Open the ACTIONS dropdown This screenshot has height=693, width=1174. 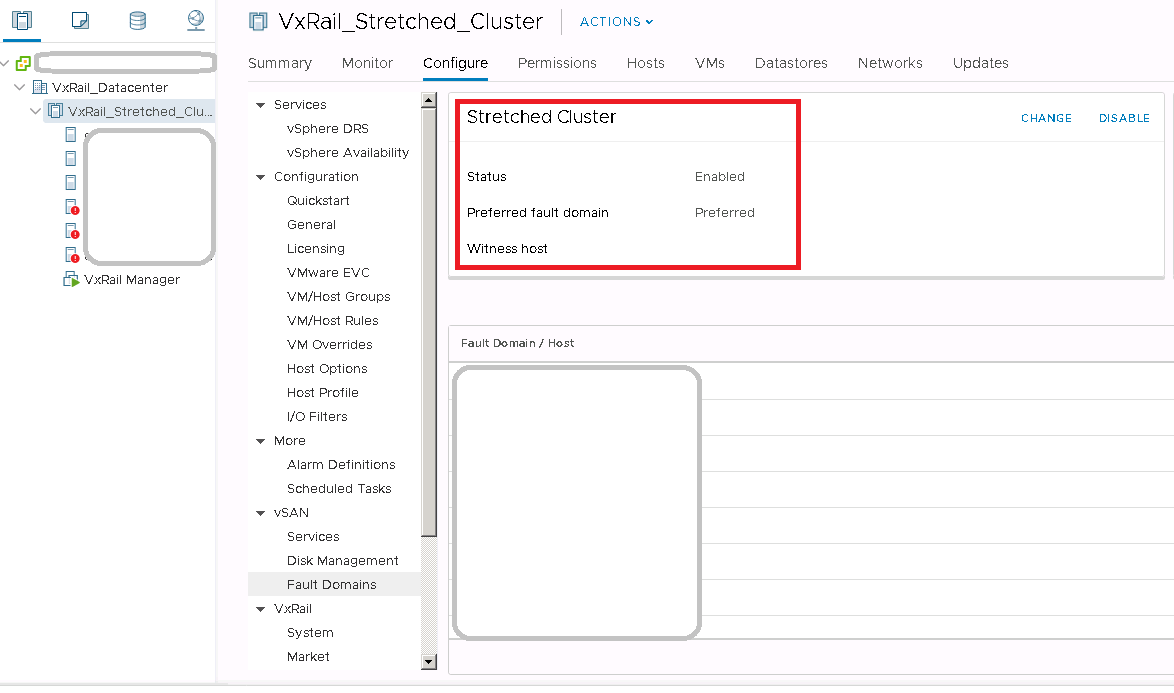coord(615,21)
